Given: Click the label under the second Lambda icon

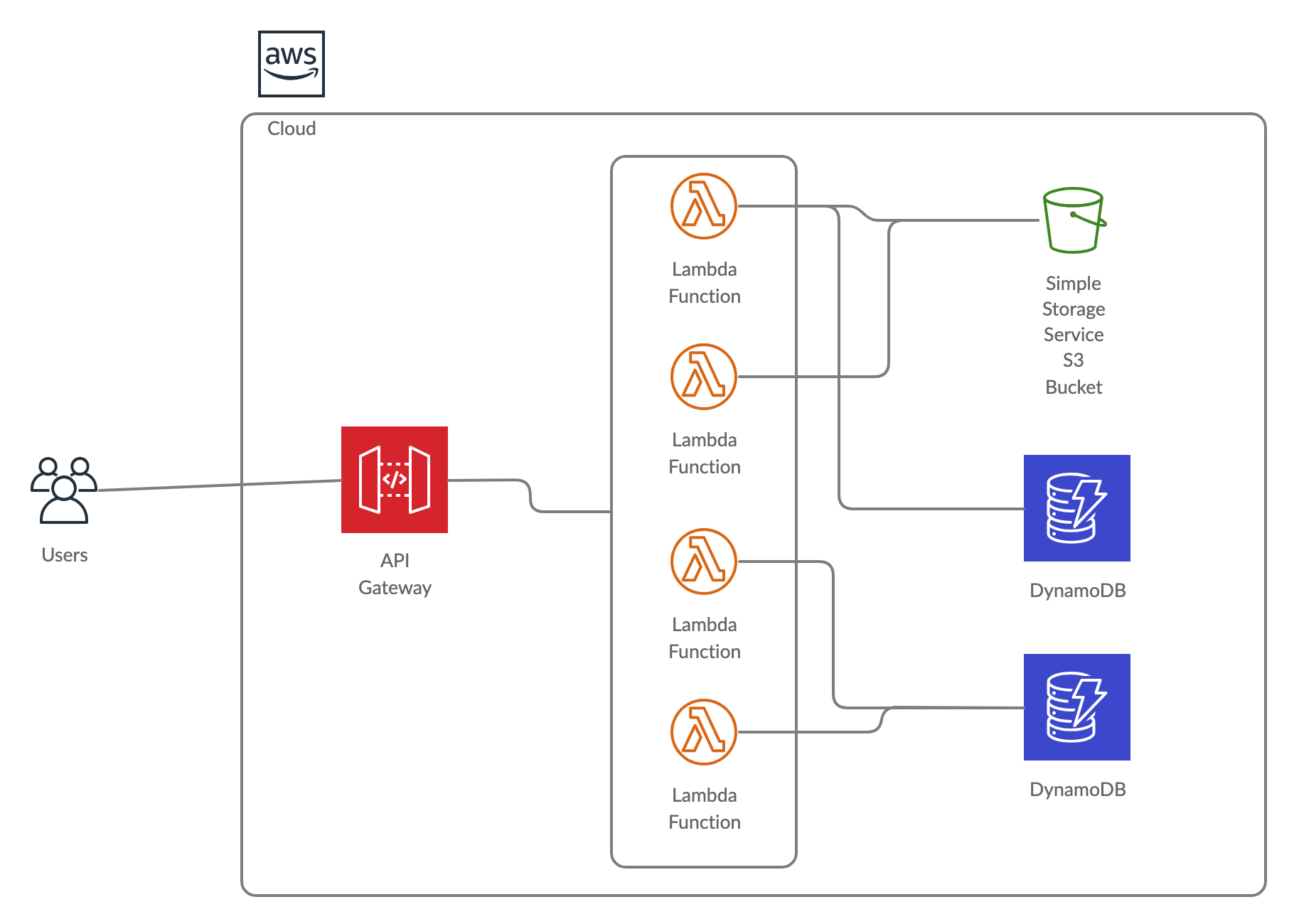Looking at the screenshot, I should pyautogui.click(x=705, y=453).
